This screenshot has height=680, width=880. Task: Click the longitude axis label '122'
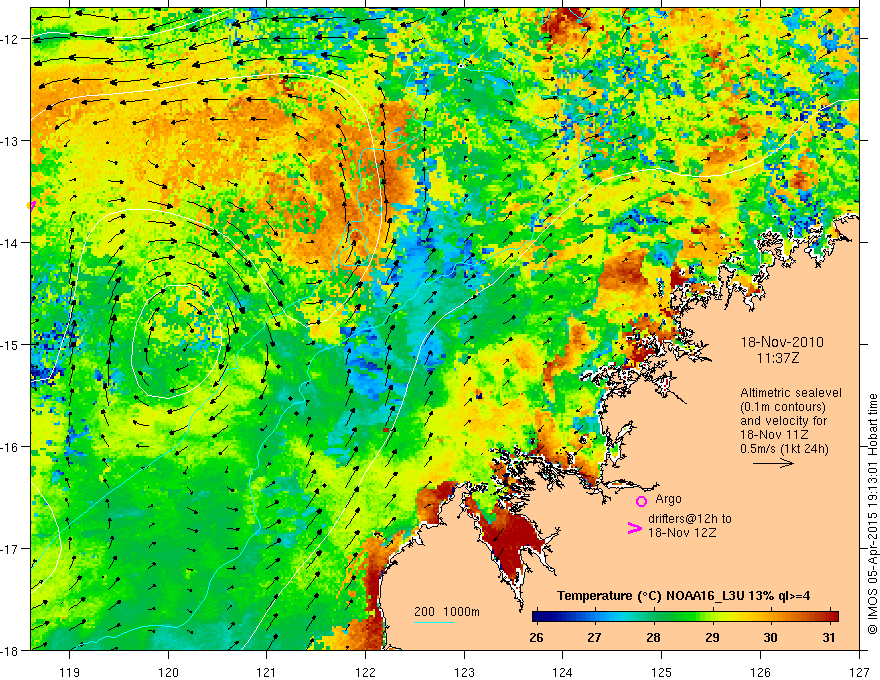click(x=365, y=672)
